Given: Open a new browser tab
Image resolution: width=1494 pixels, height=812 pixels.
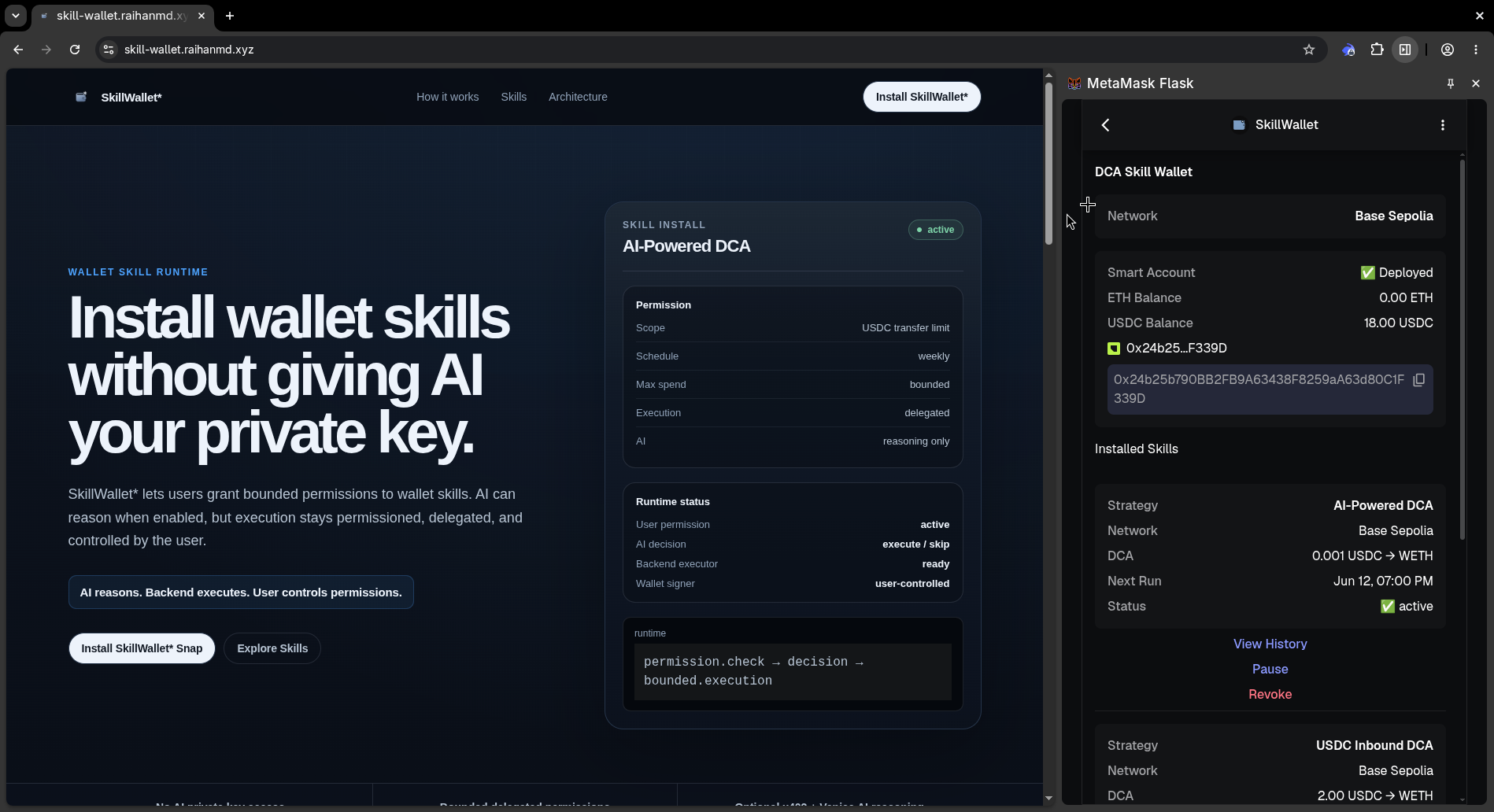Looking at the screenshot, I should click(x=230, y=16).
